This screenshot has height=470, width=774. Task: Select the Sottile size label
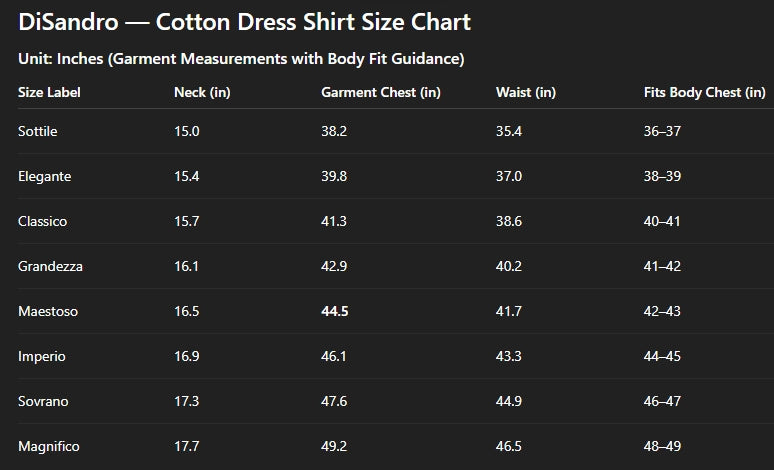click(39, 132)
